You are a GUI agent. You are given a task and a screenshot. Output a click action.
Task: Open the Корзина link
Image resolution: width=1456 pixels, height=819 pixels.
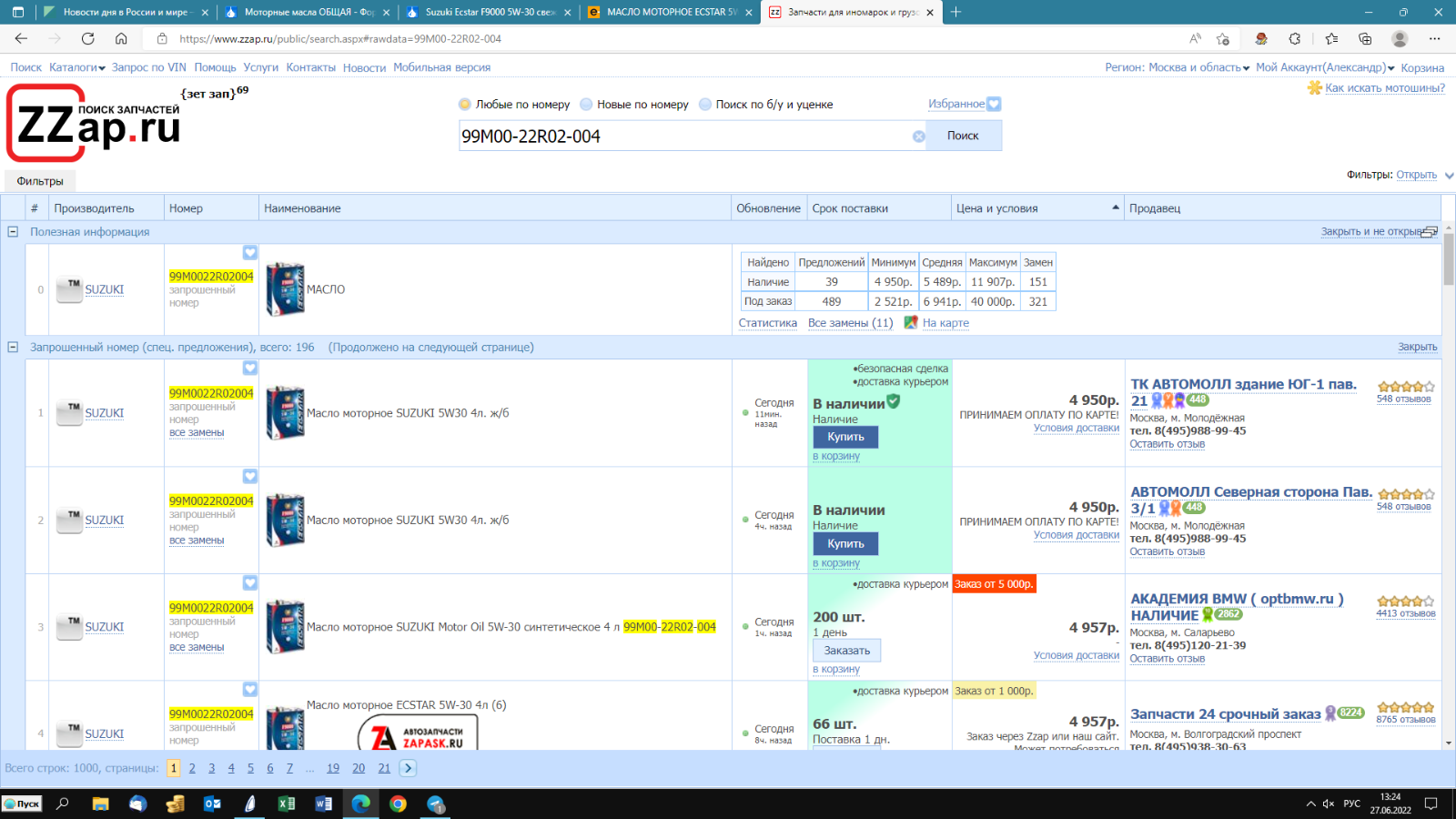click(1422, 68)
